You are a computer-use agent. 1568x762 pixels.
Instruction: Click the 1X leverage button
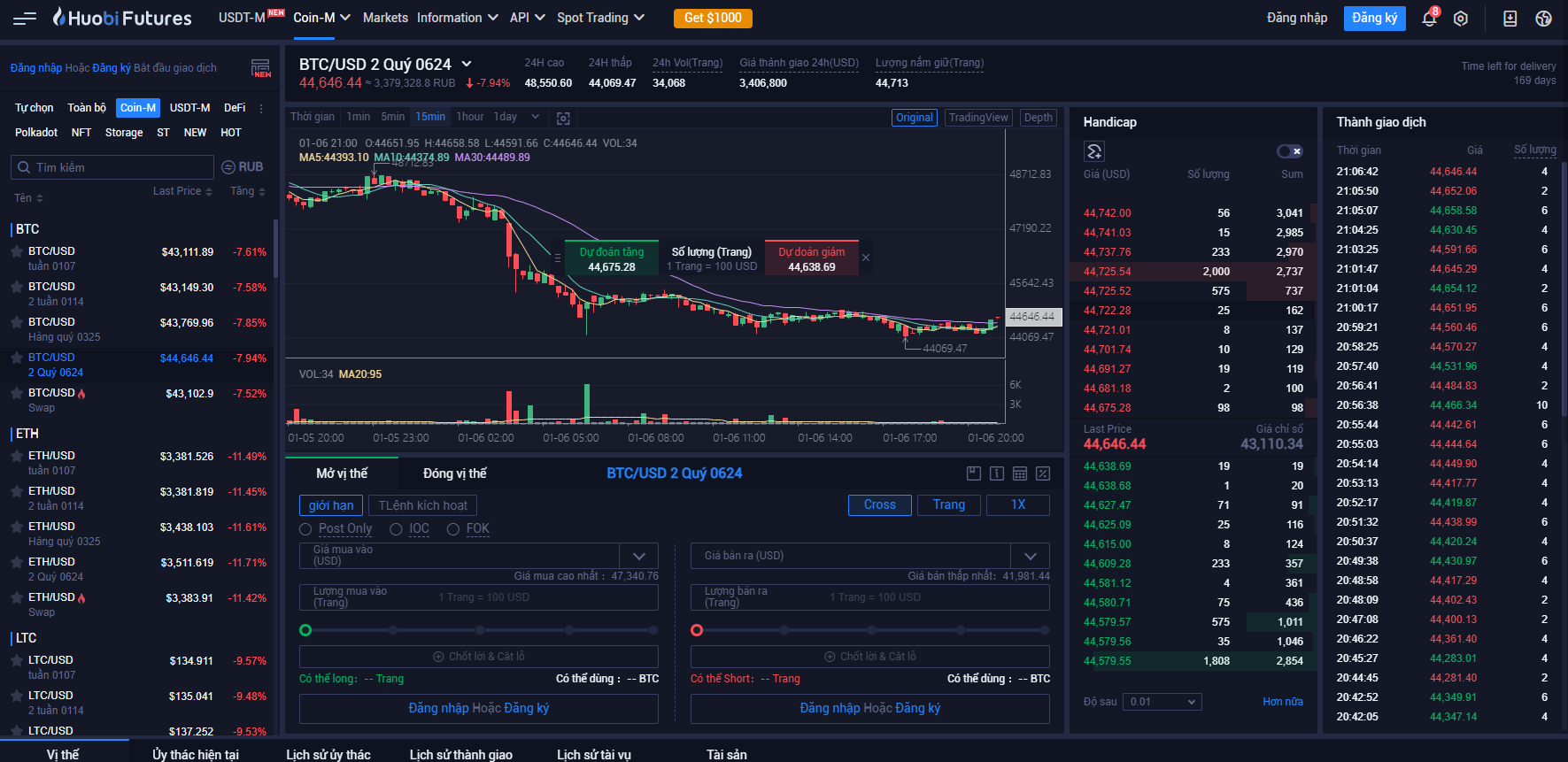click(1018, 504)
